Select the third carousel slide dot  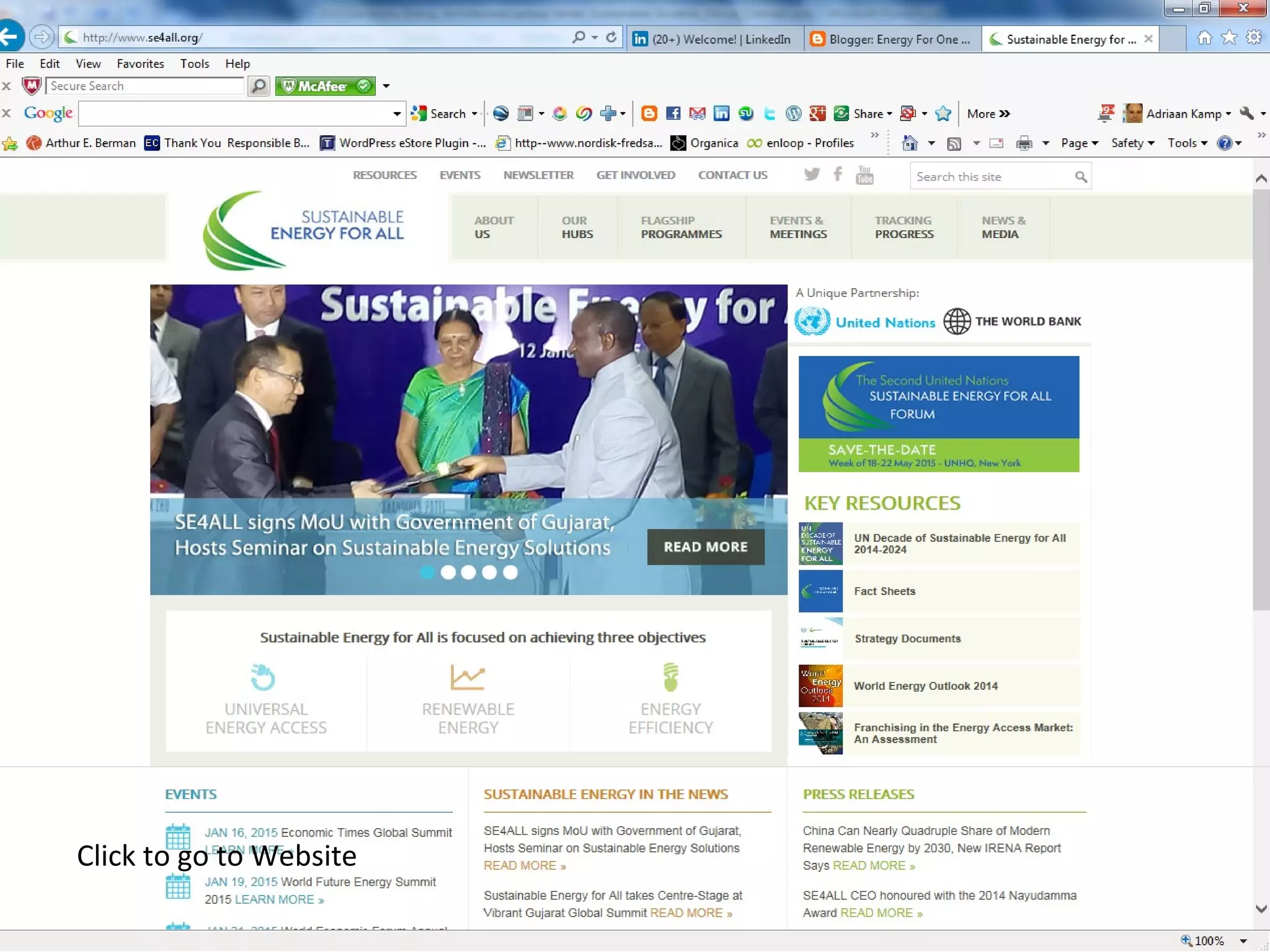tap(469, 573)
